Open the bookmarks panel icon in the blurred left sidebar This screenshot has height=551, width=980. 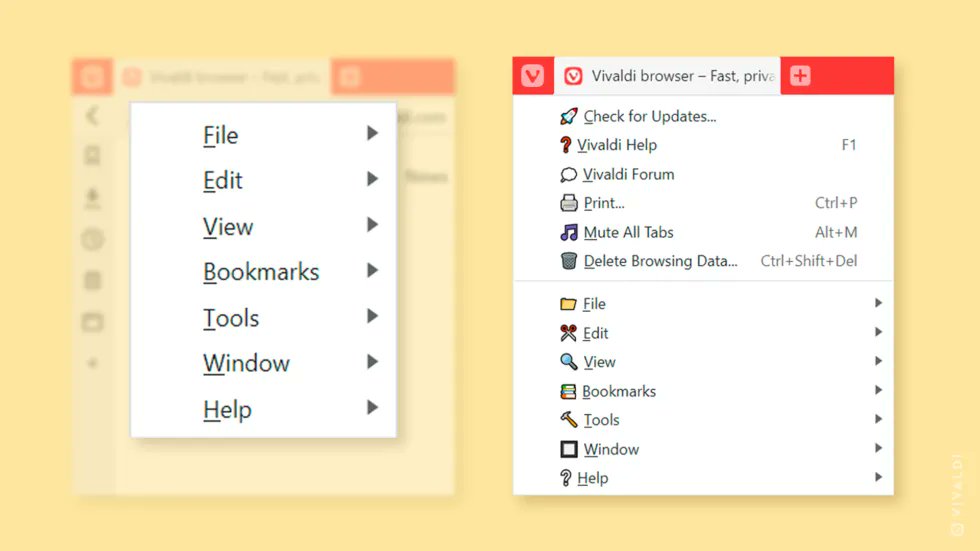pos(92,155)
